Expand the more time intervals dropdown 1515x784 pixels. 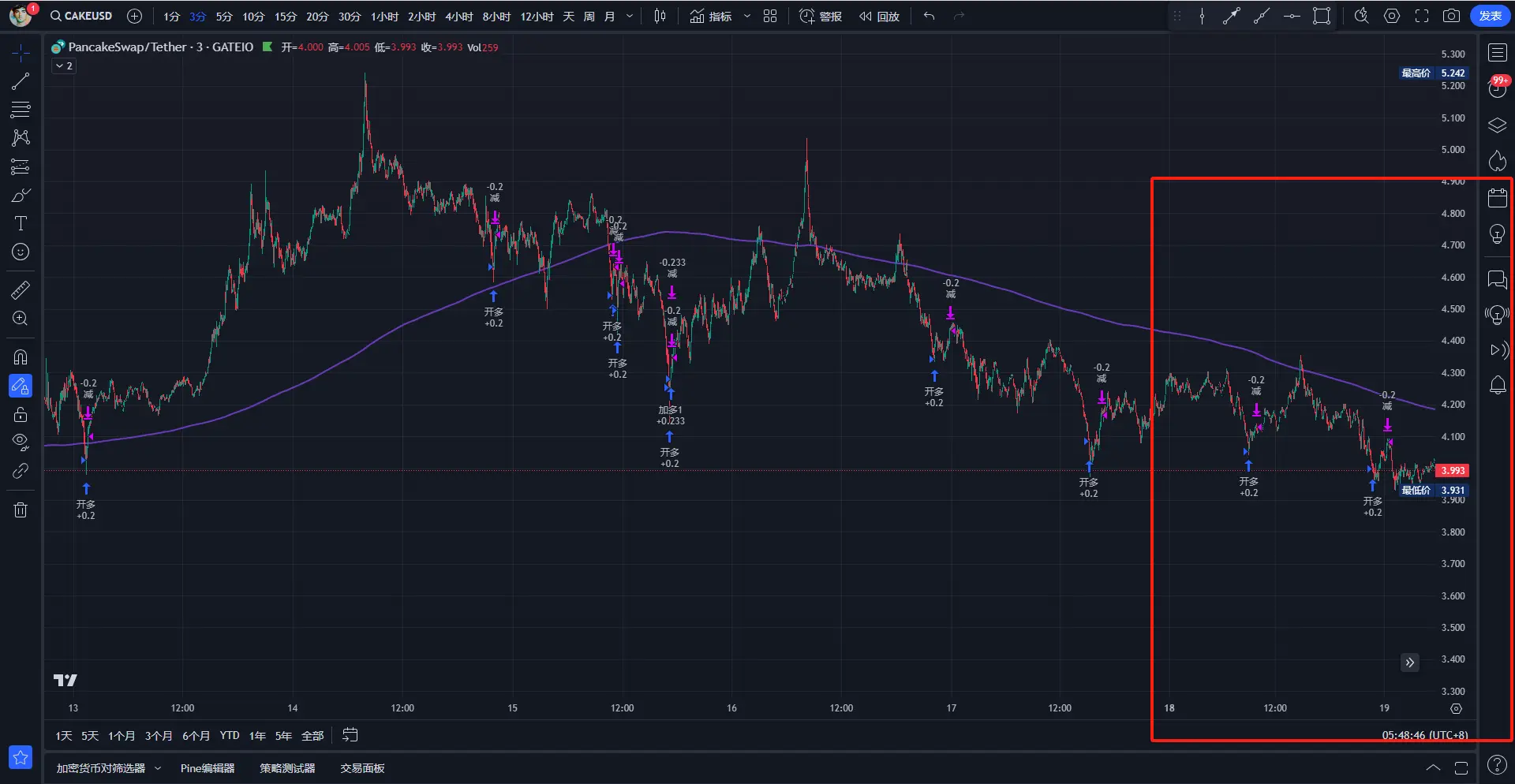(x=630, y=16)
